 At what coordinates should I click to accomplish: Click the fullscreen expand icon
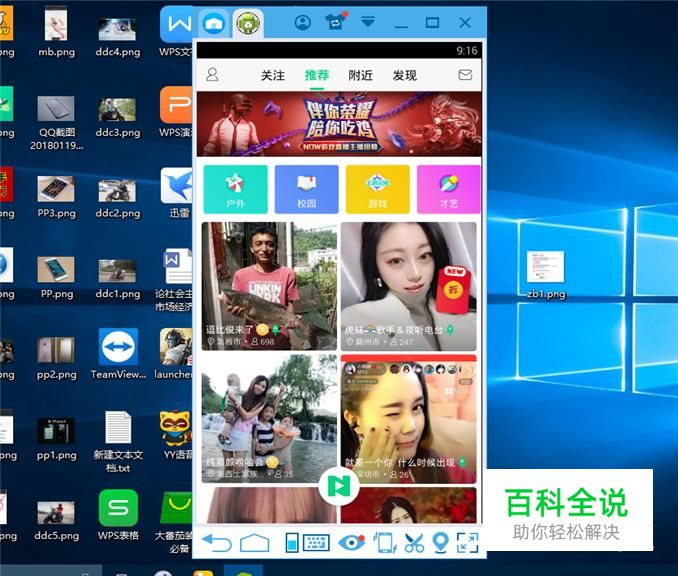click(x=467, y=543)
